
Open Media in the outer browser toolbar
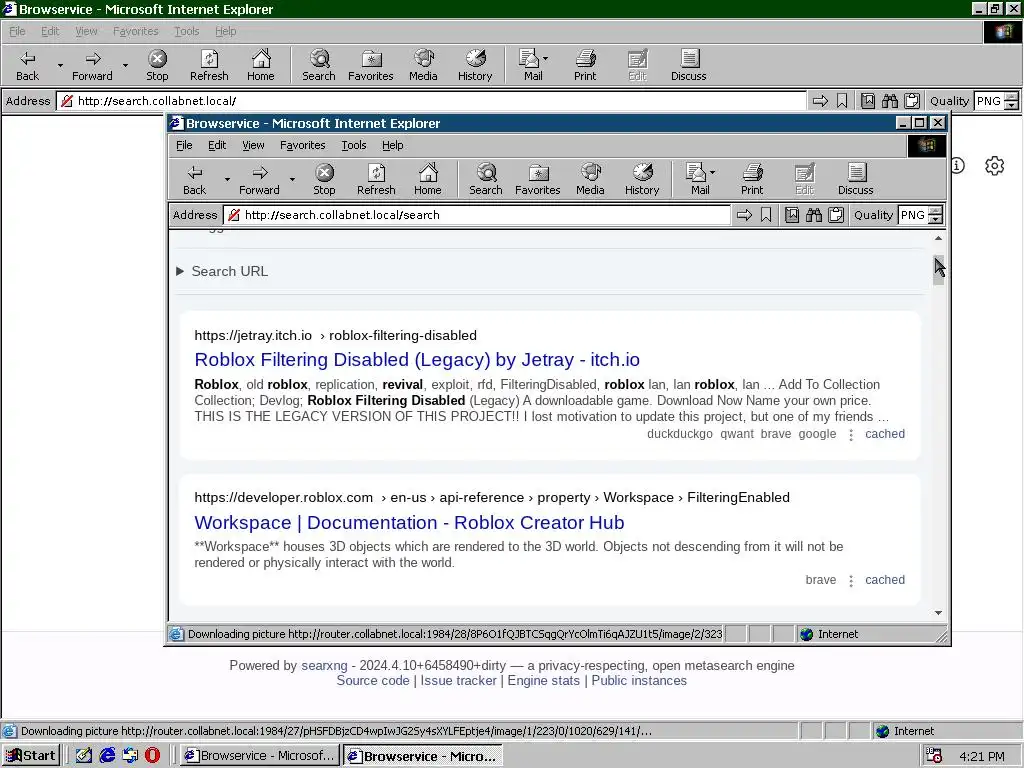pos(423,65)
